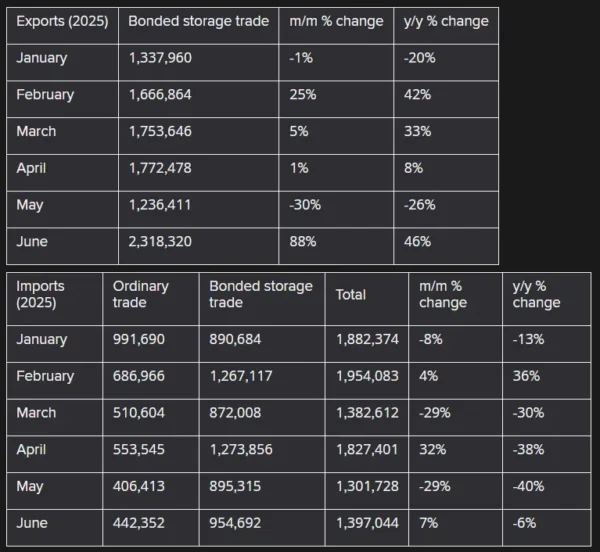Click the June exports value 2,318,320

(160, 241)
